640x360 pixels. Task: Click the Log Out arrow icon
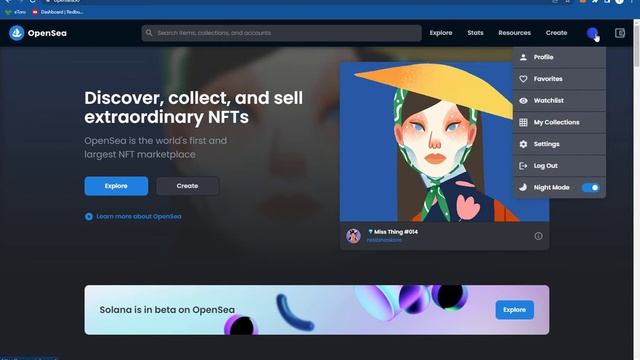click(523, 166)
